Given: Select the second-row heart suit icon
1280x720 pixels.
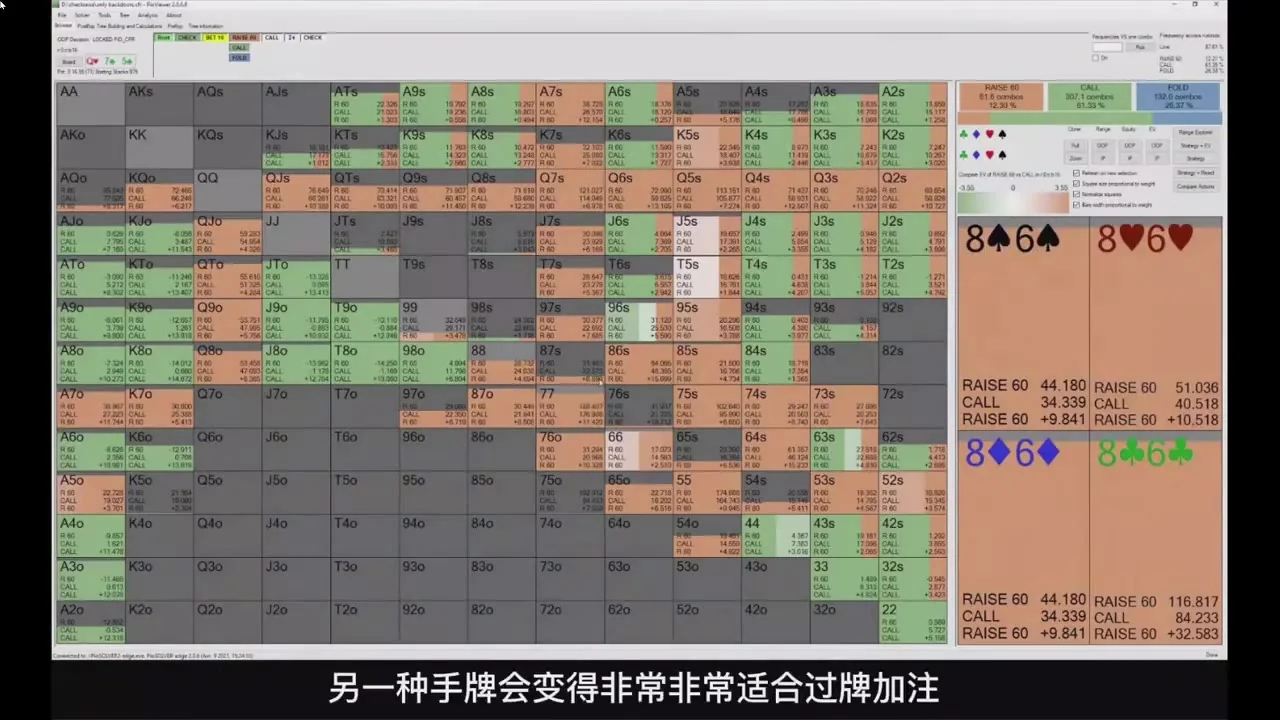Looking at the screenshot, I should click(989, 155).
